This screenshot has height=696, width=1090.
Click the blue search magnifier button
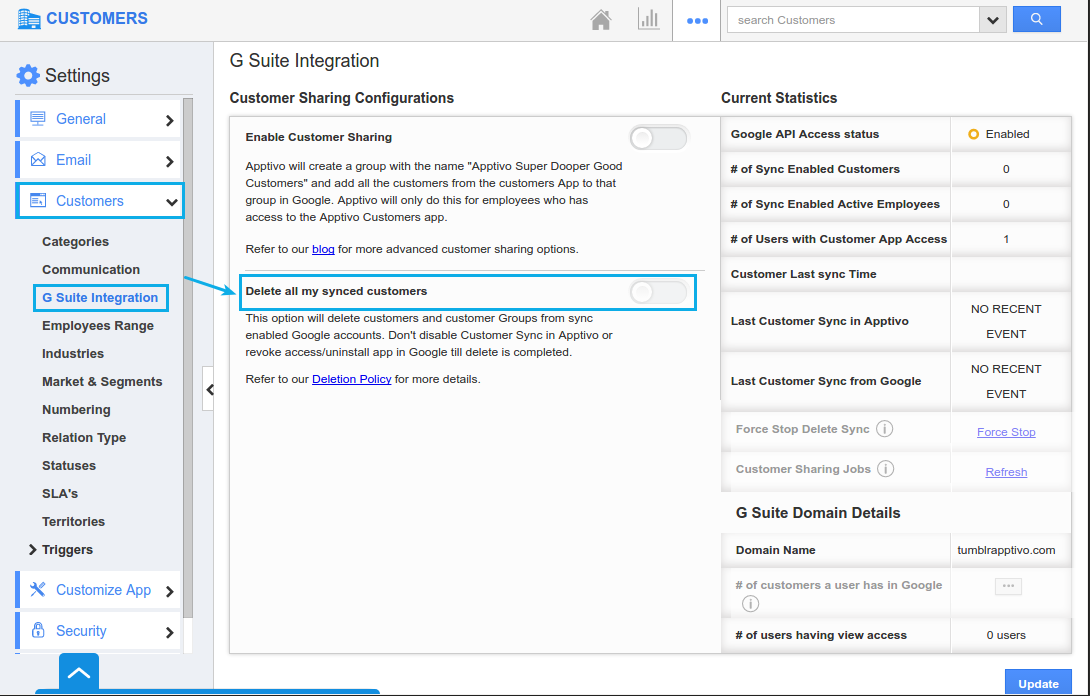(1036, 19)
